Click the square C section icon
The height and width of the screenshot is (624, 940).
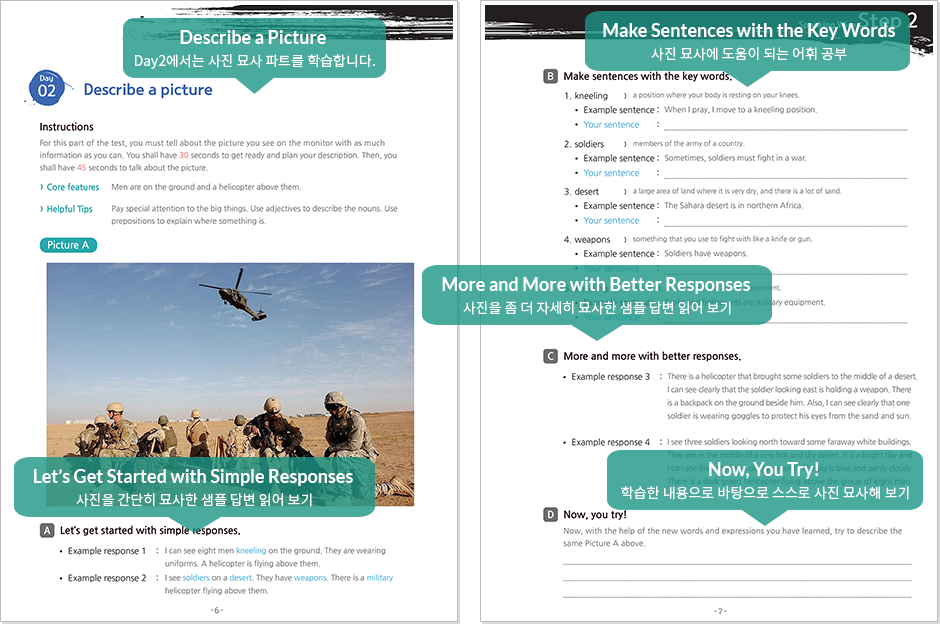click(x=550, y=356)
